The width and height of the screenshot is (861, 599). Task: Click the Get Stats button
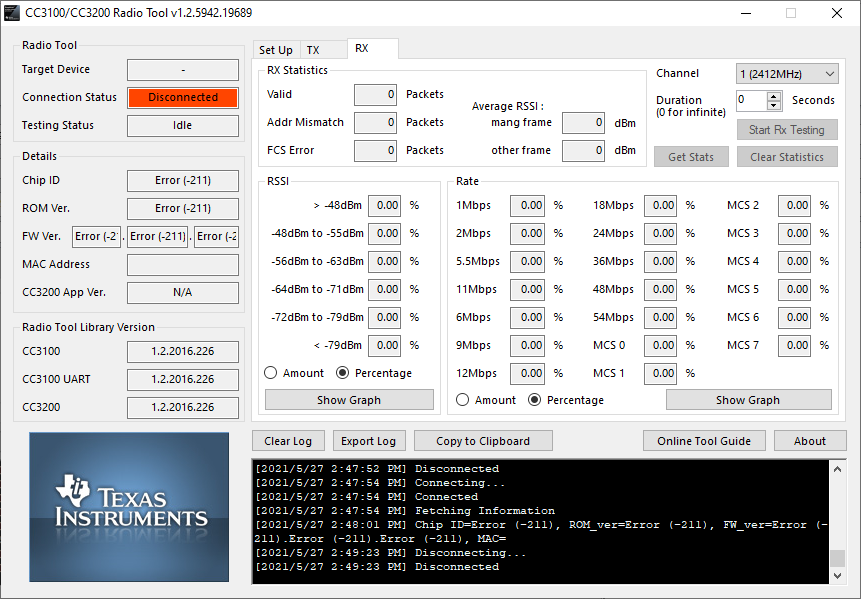coord(691,157)
